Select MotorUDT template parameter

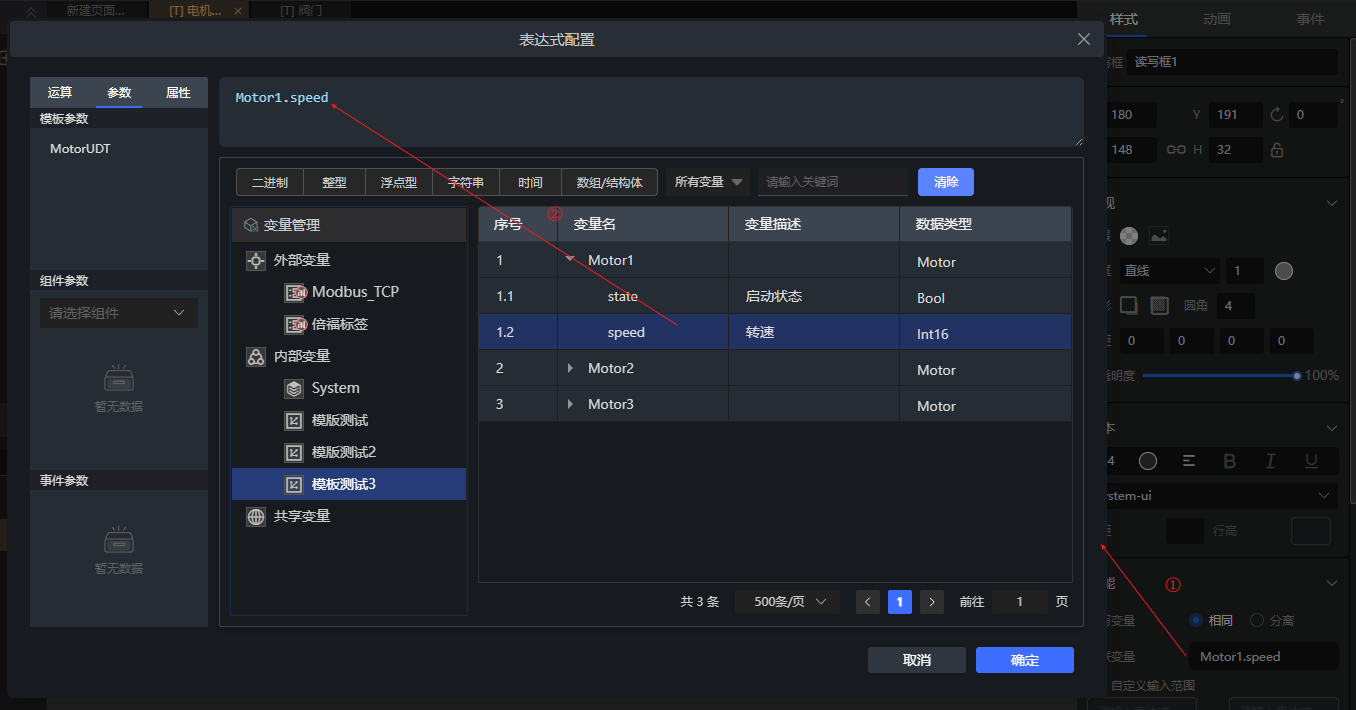[80, 148]
